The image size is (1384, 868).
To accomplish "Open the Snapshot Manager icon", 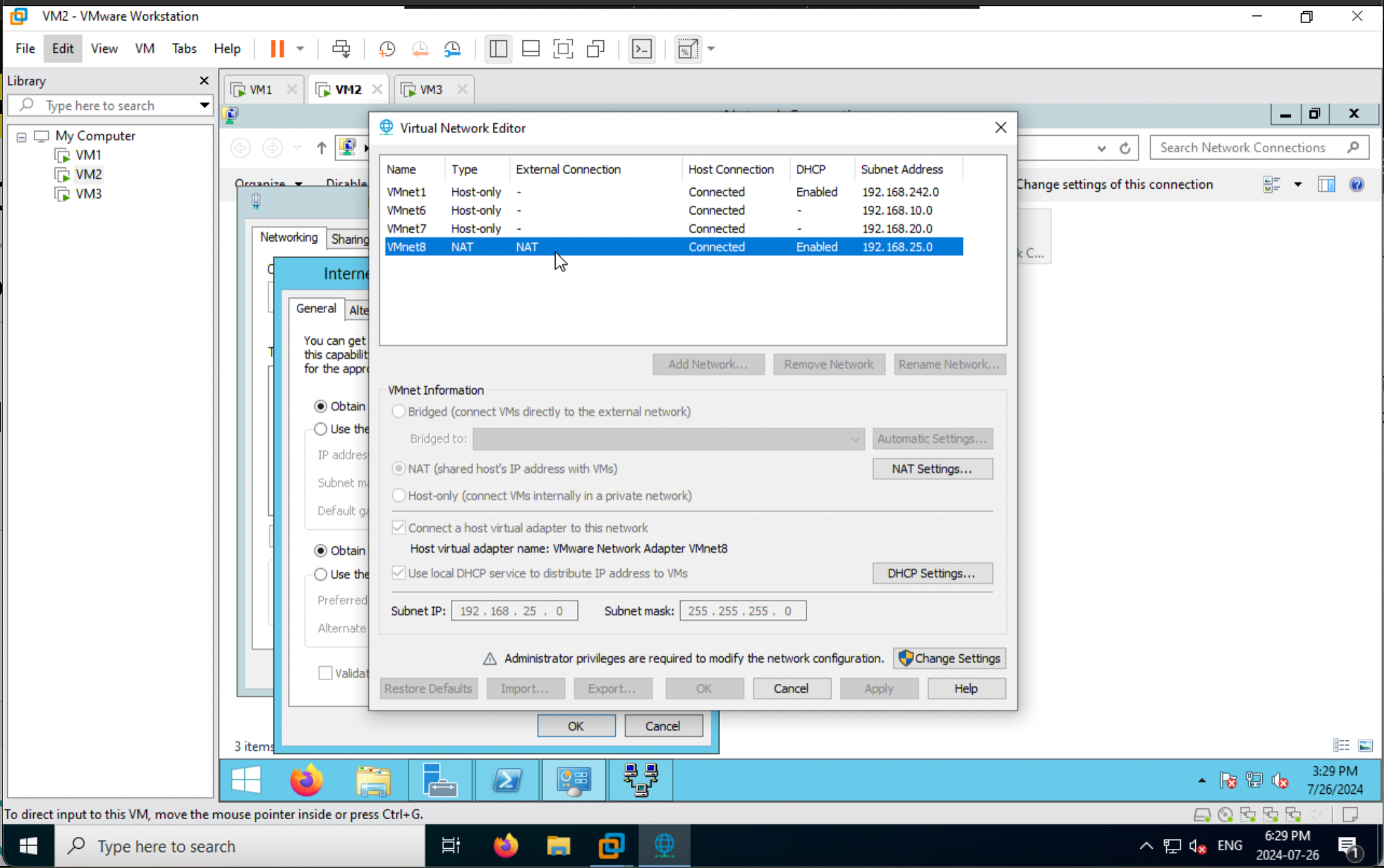I will coord(453,48).
